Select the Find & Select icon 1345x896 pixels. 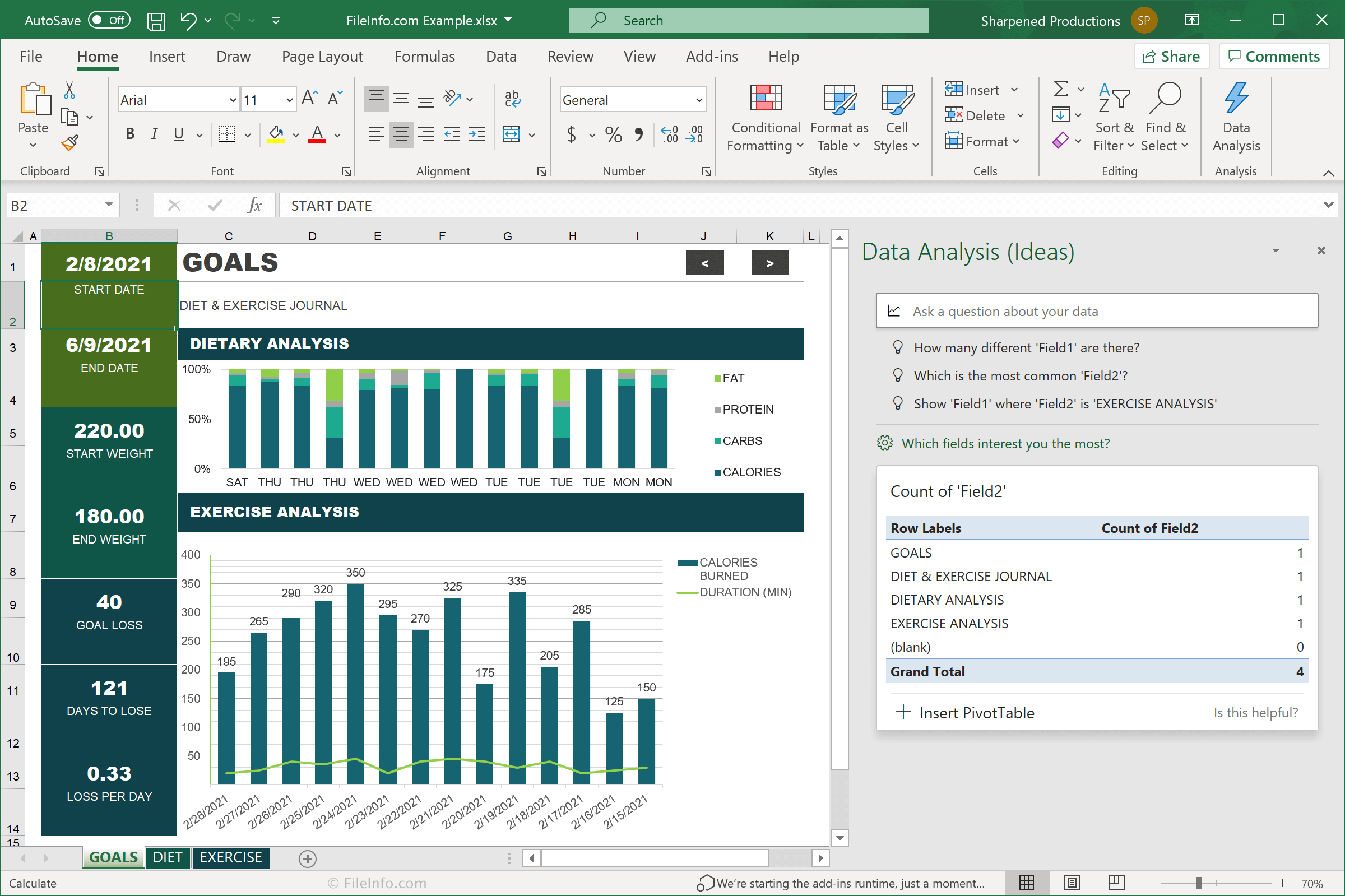click(x=1166, y=119)
